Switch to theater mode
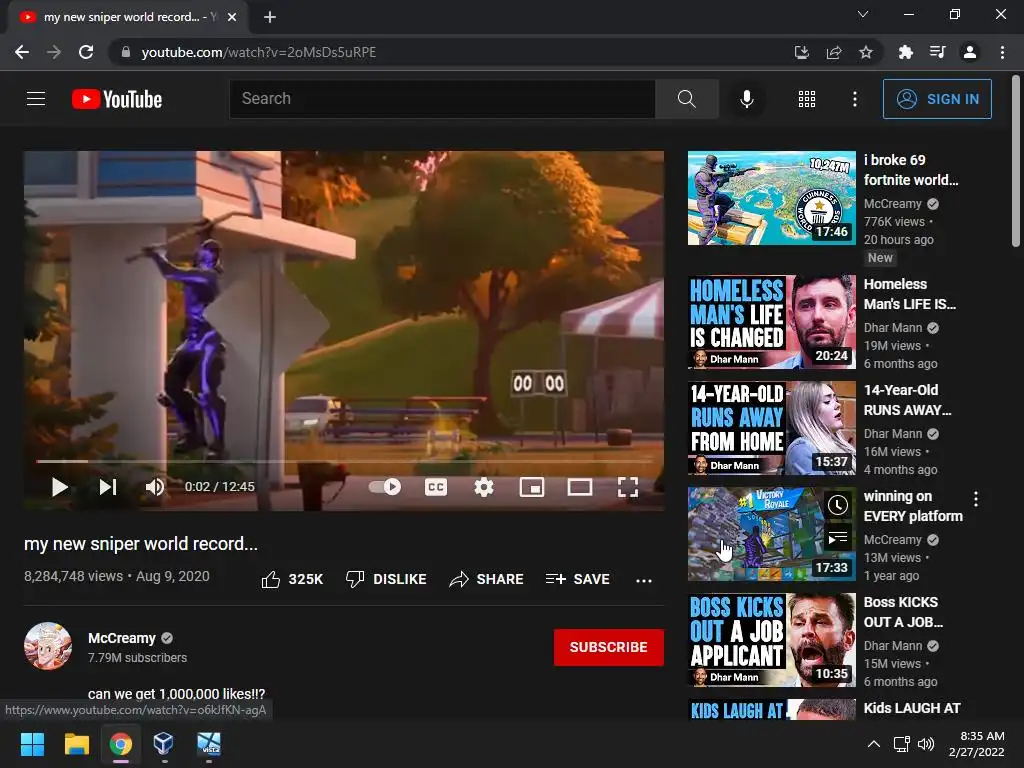Screen dimensions: 1024x768 click(x=579, y=487)
